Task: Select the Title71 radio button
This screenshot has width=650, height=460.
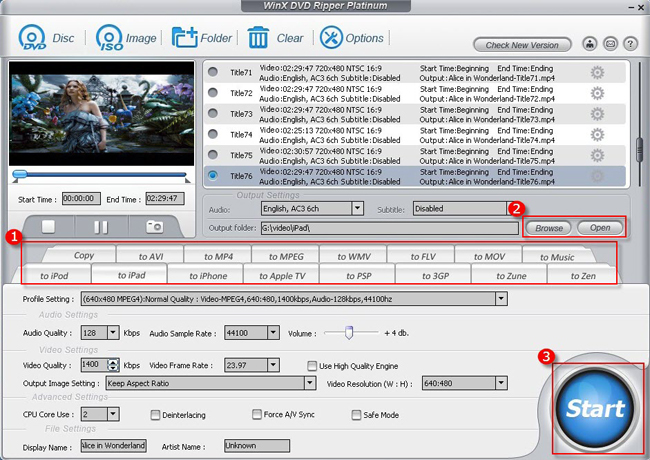Action: (213, 72)
